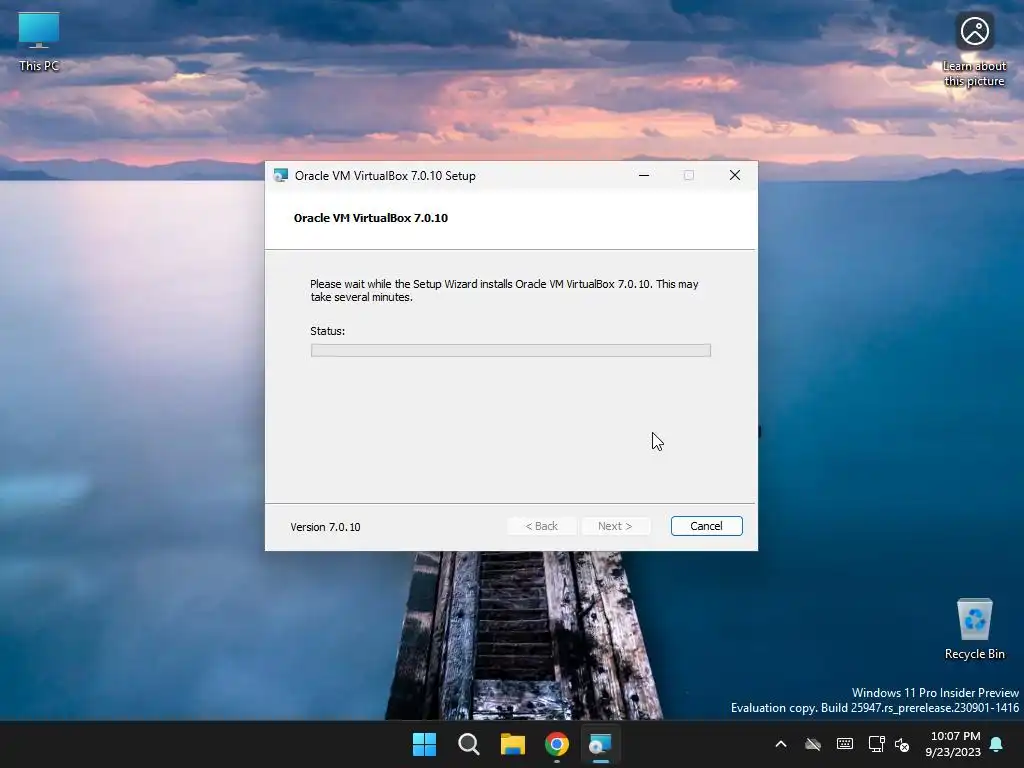Close the VirtualBox Setup window
The height and width of the screenshot is (768, 1024).
click(735, 175)
